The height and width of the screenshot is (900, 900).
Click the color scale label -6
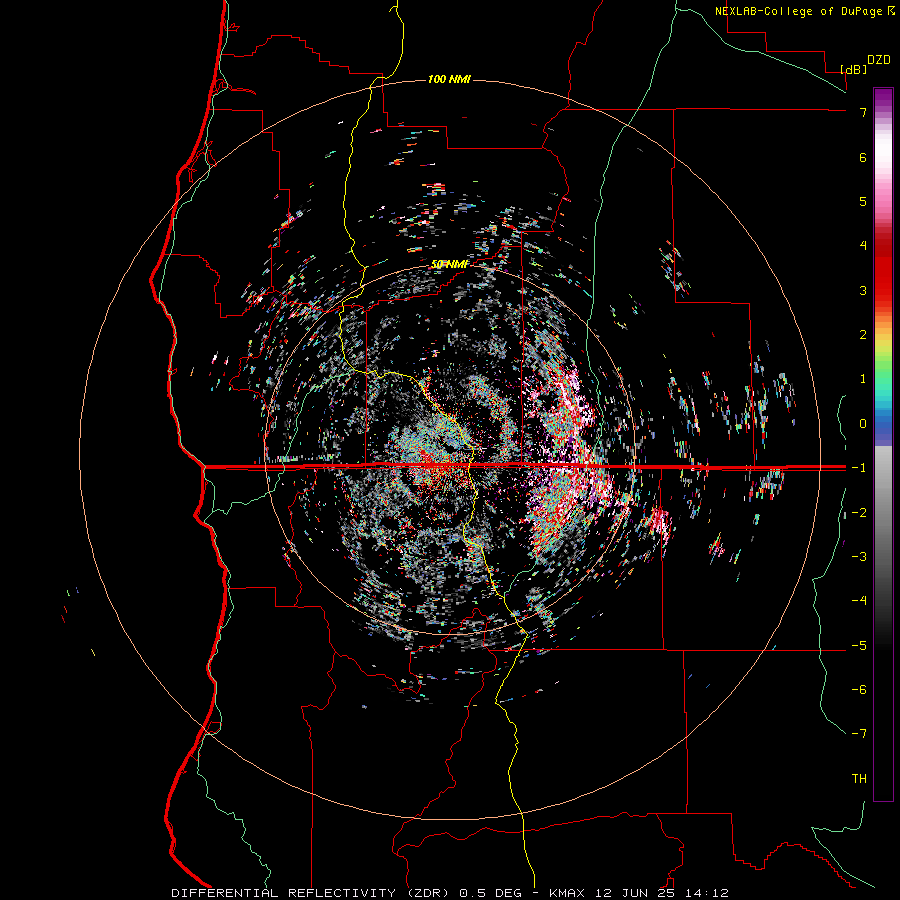(859, 690)
